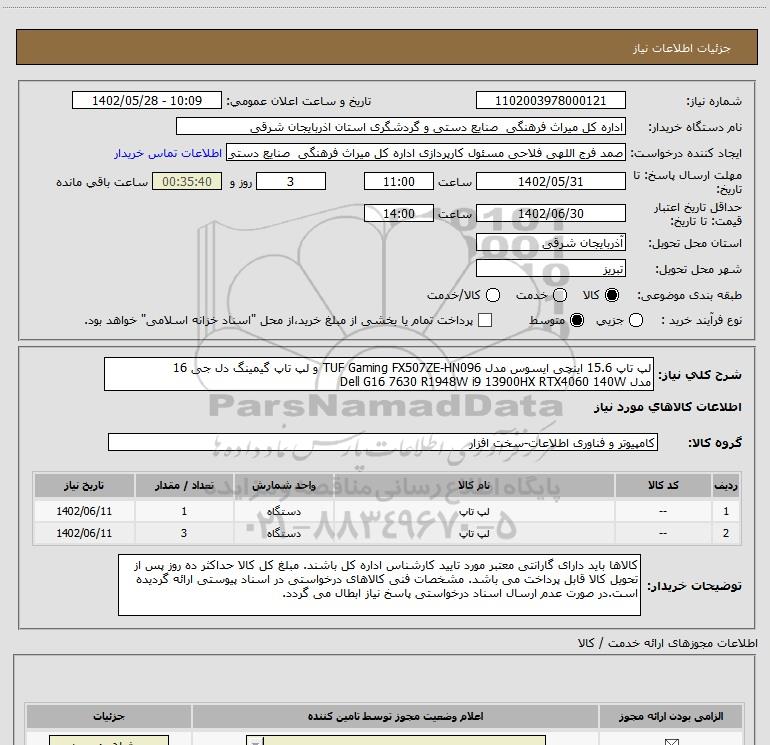
Task: Click the remaining days field showing 3
Action: pyautogui.click(x=291, y=182)
